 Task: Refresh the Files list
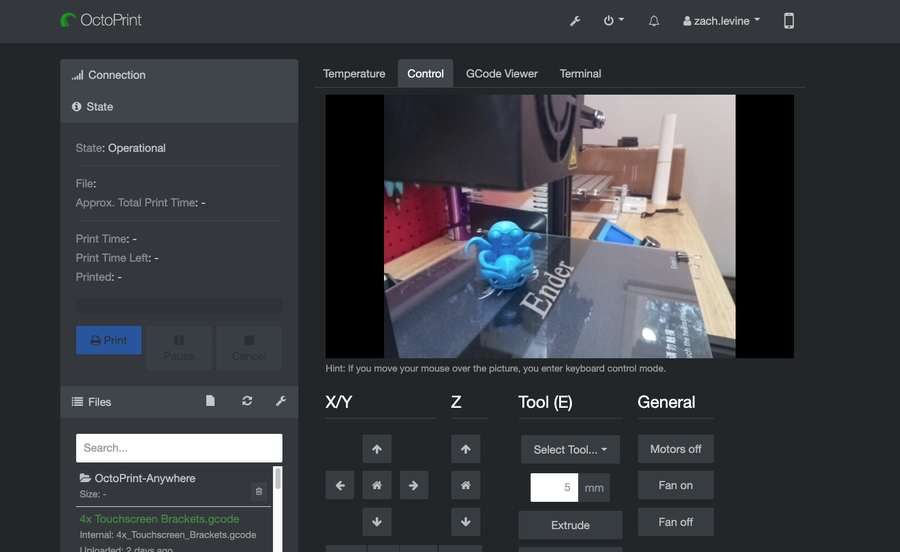[247, 401]
